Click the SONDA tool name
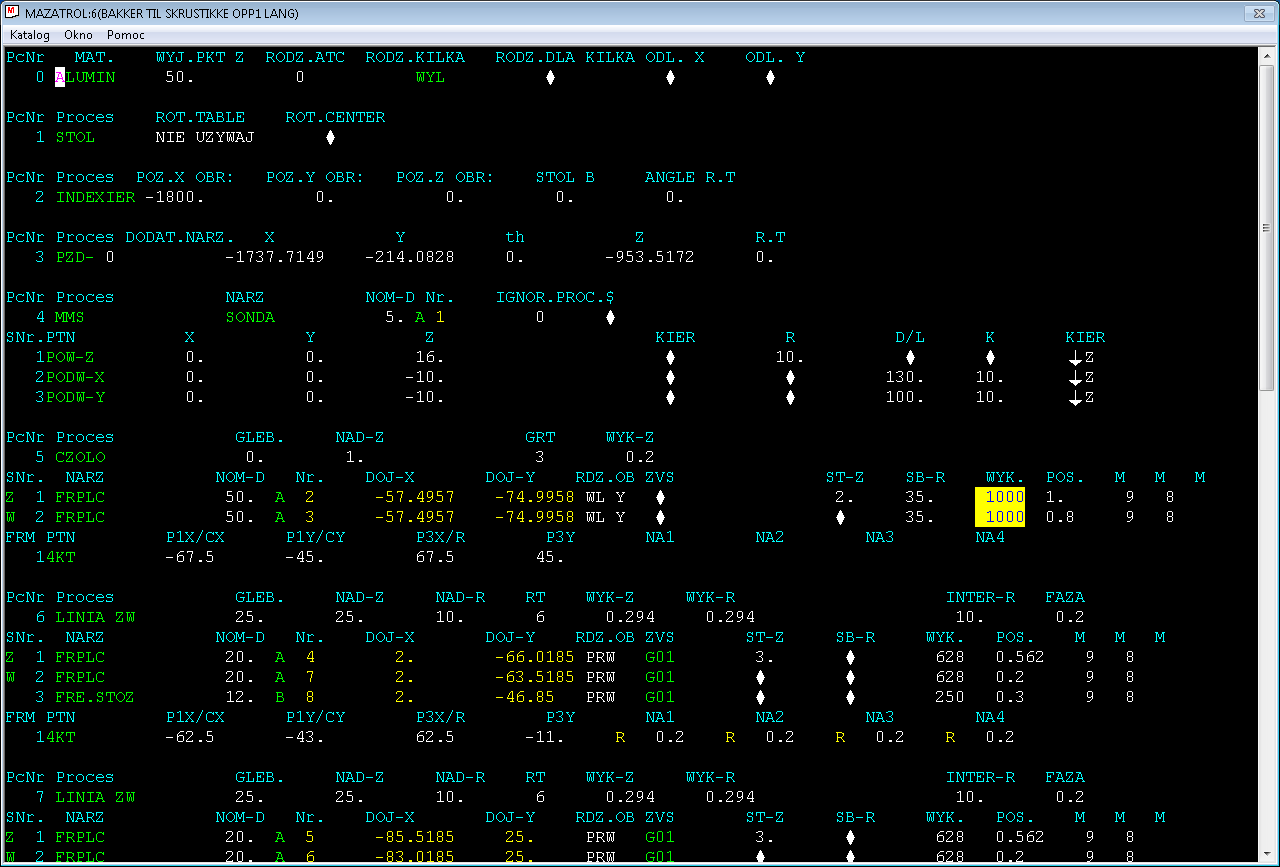Viewport: 1280px width, 867px height. click(x=250, y=317)
